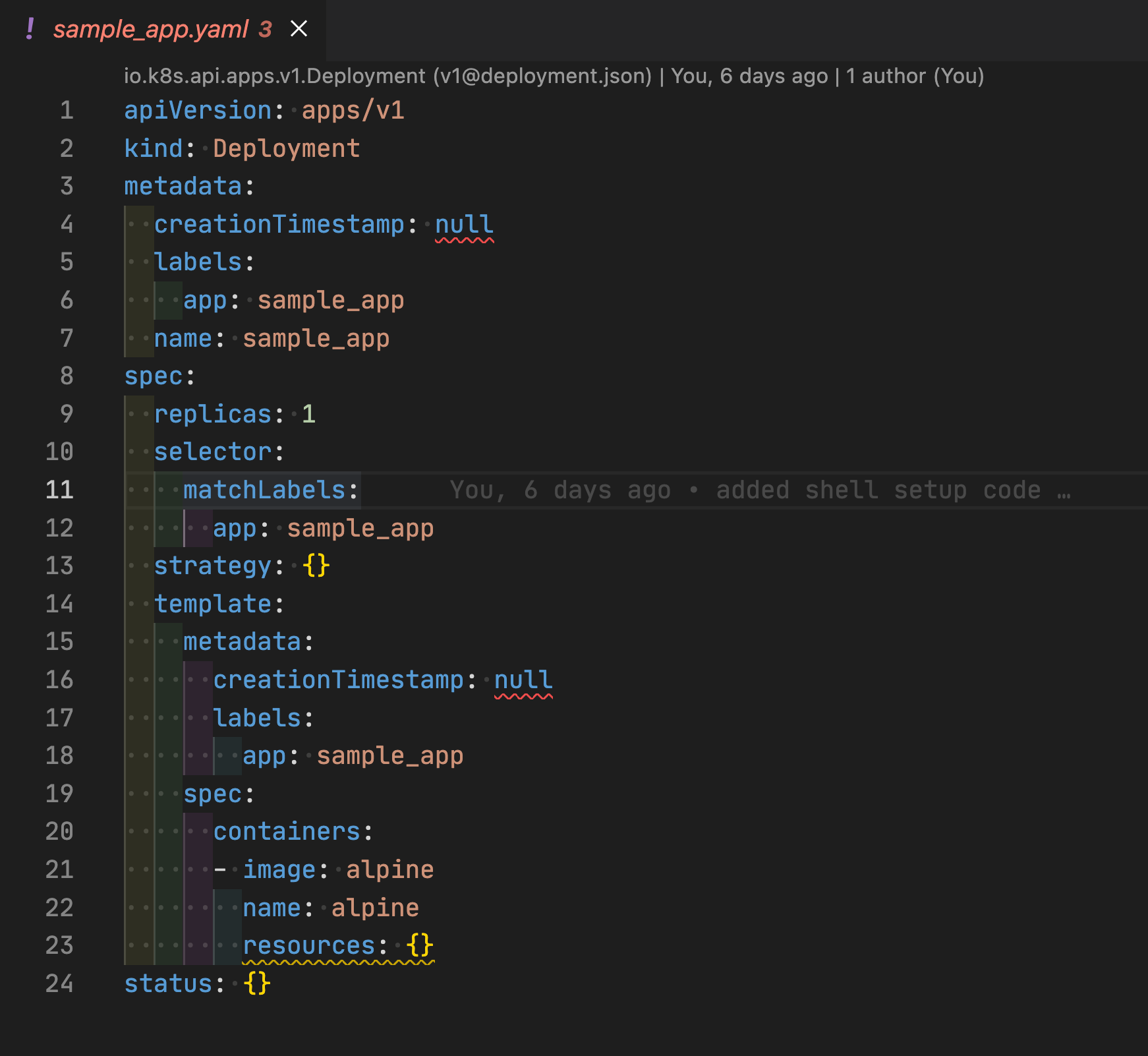
Task: Click the apps/v1 value
Action: 353,110
